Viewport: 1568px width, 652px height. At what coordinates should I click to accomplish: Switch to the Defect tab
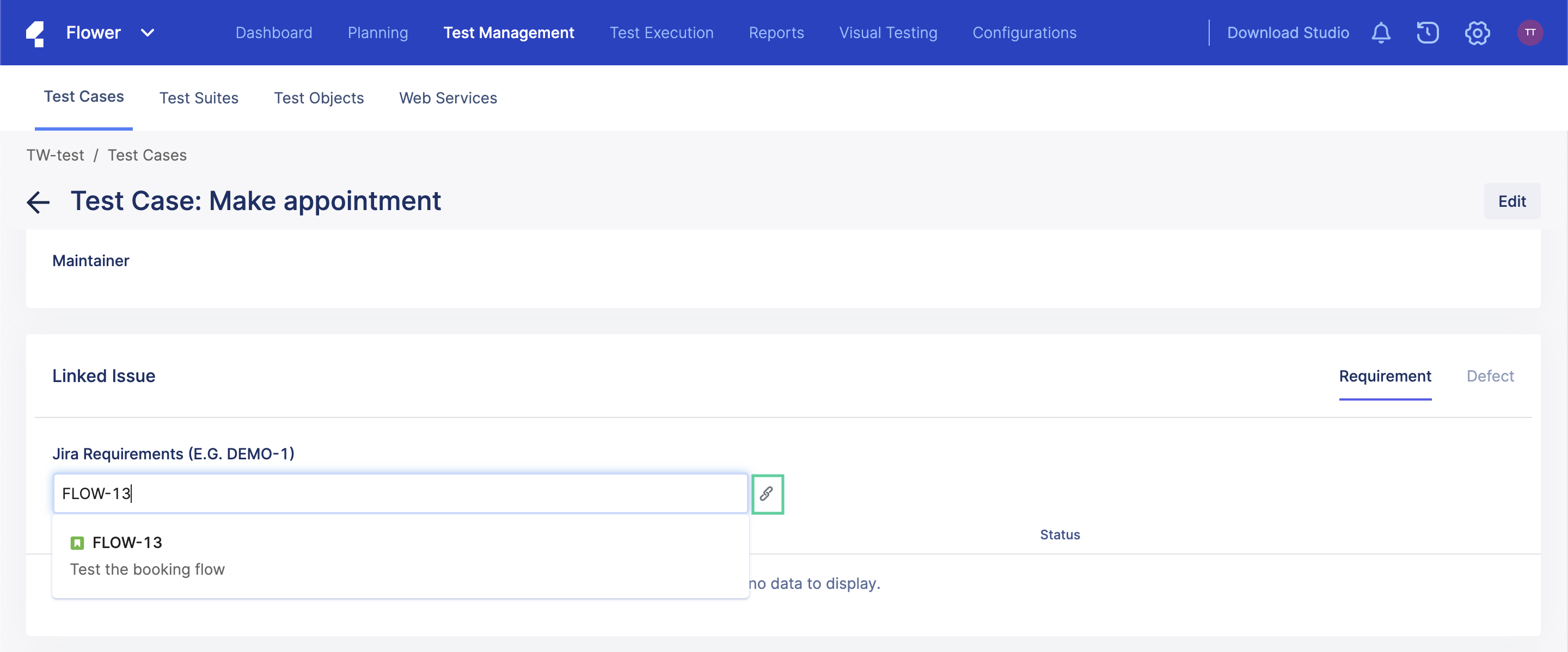coord(1490,376)
